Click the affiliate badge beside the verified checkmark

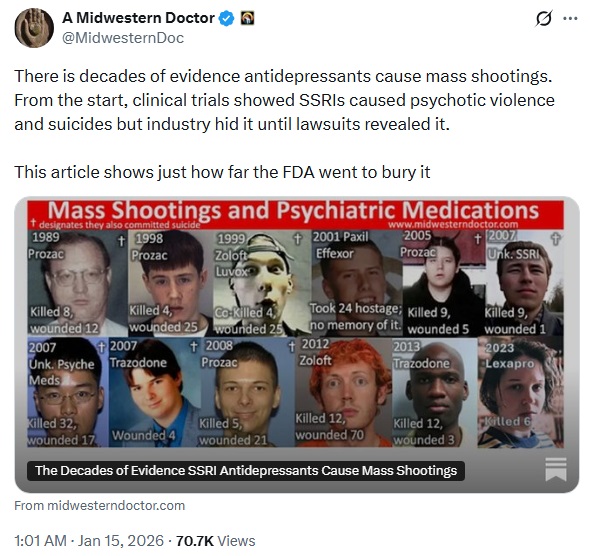[248, 18]
